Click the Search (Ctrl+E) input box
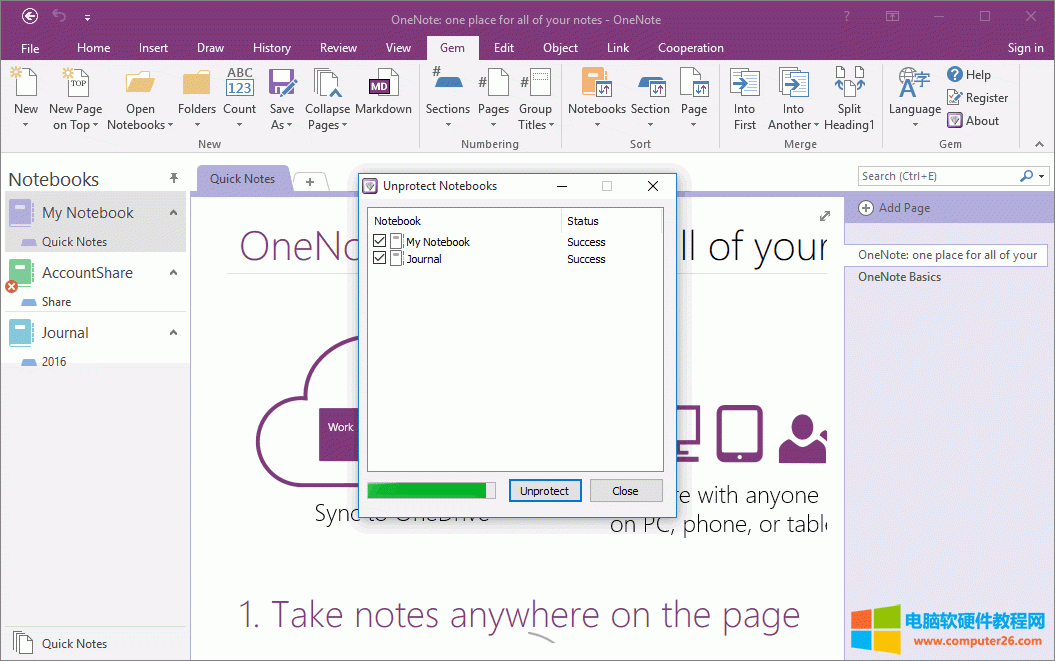 938,176
